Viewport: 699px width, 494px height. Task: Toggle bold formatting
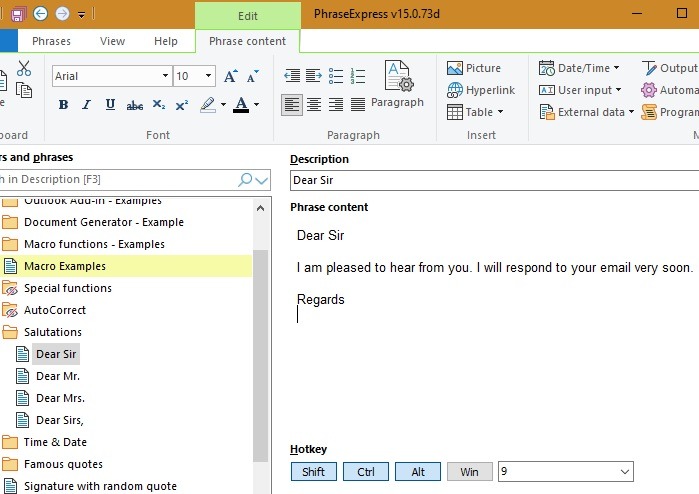(x=63, y=105)
